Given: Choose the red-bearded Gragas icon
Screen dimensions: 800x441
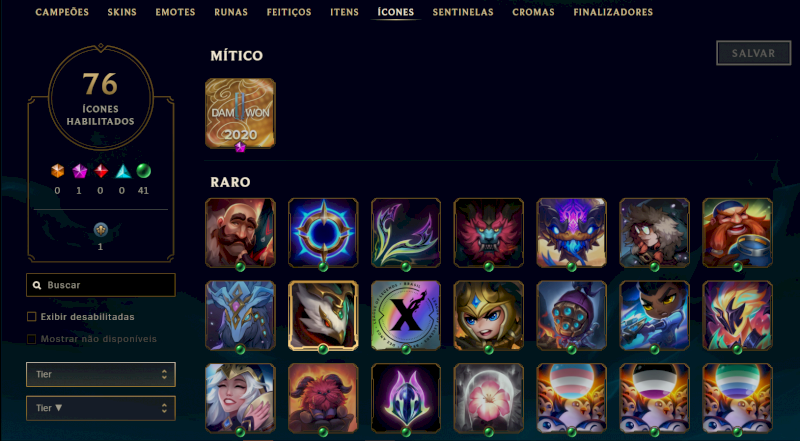Looking at the screenshot, I should coord(737,233).
